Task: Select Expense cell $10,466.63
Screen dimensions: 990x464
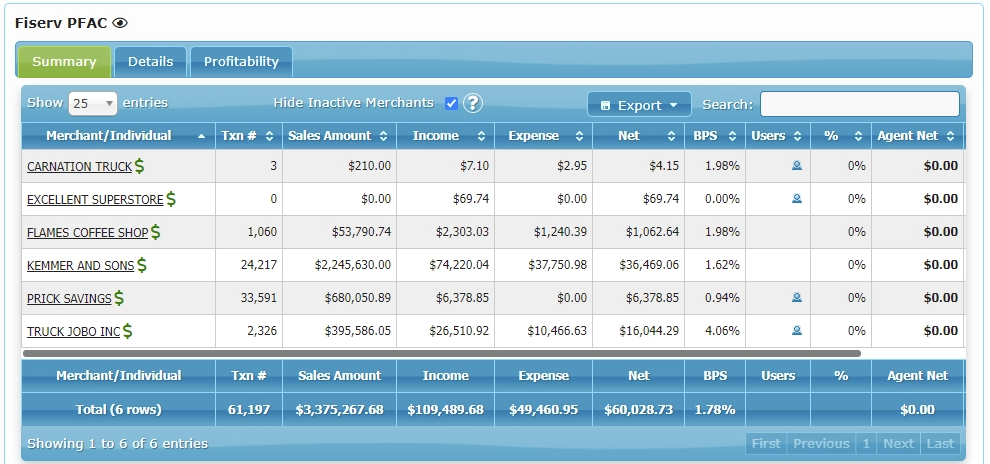Action: [543, 330]
